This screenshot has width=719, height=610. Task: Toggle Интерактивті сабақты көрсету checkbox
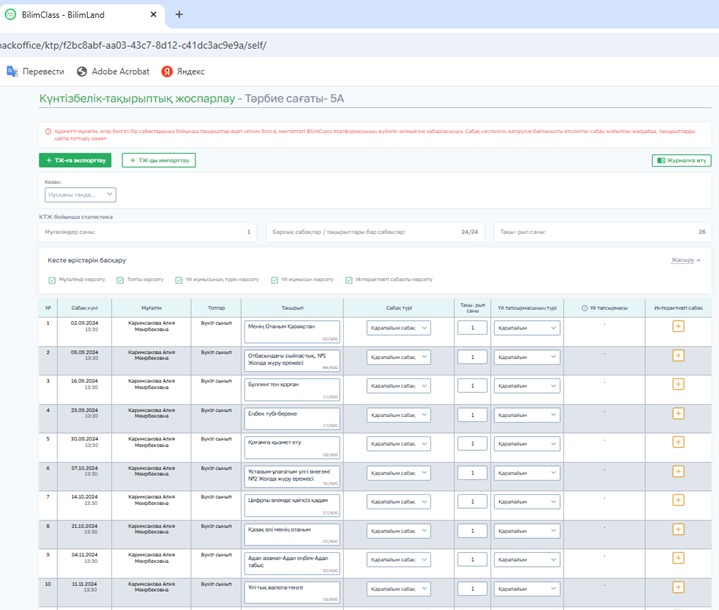(349, 280)
